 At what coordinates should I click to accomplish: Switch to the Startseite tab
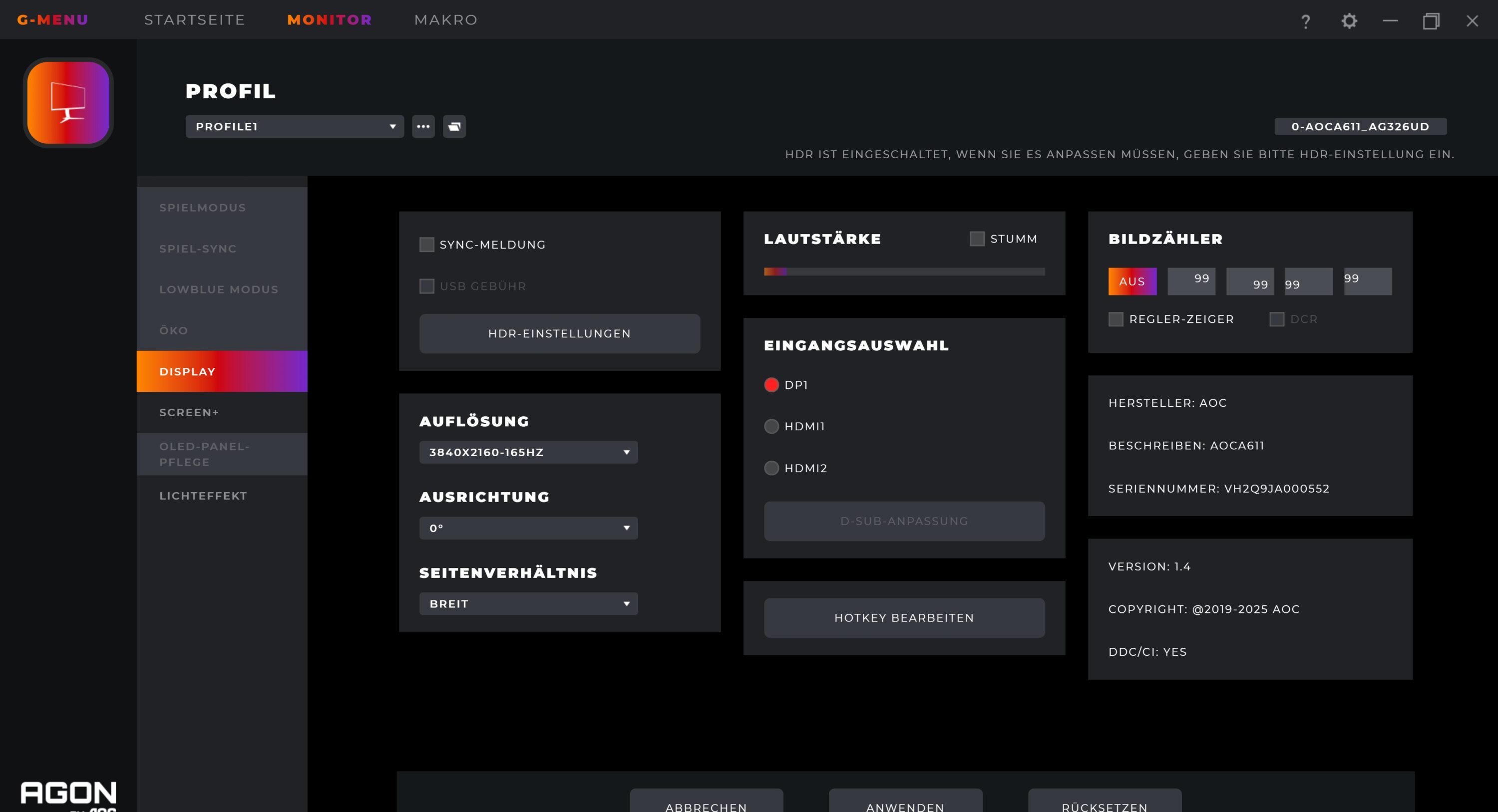pos(194,20)
